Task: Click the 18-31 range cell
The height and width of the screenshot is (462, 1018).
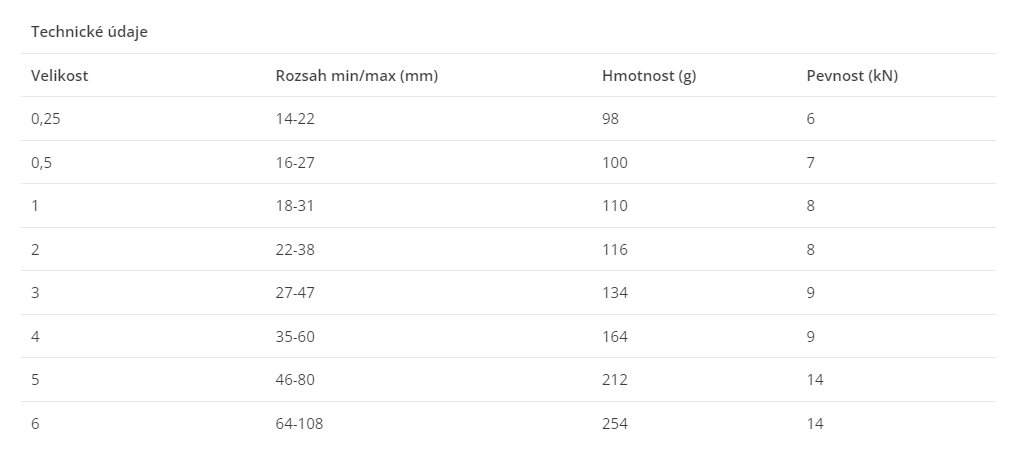Action: [x=295, y=206]
